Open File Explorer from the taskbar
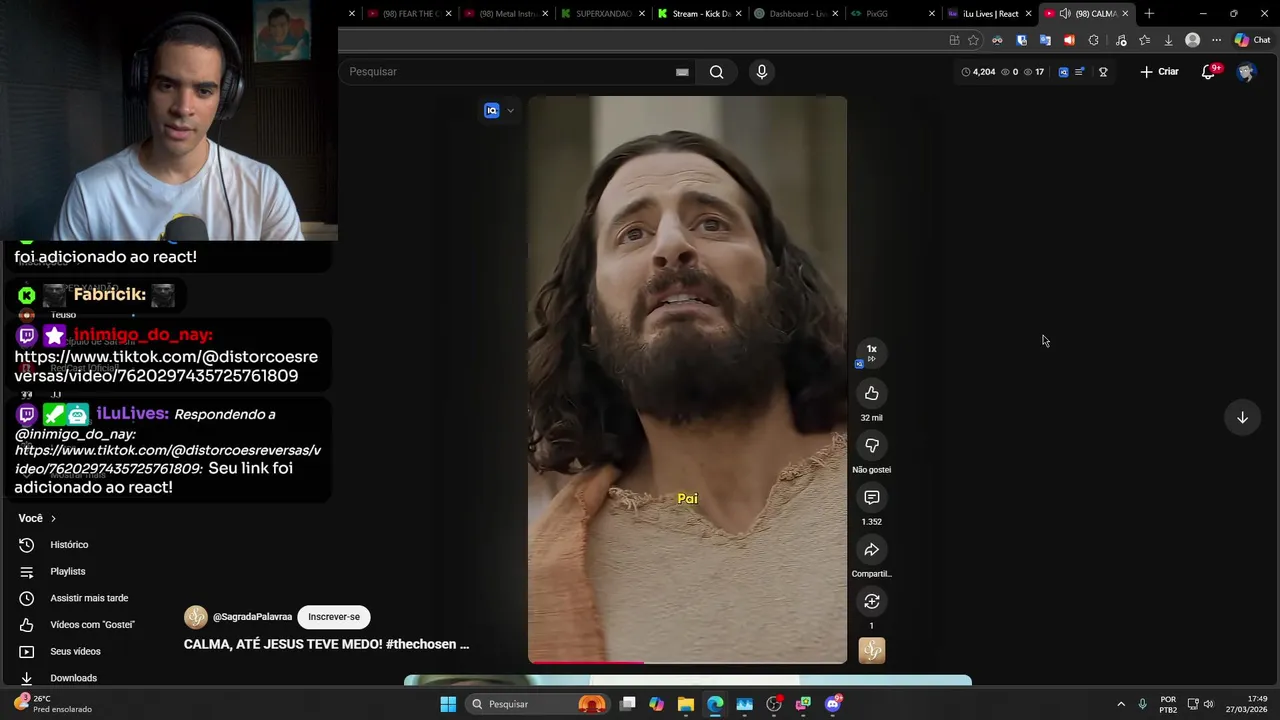Viewport: 1280px width, 720px height. [x=686, y=704]
